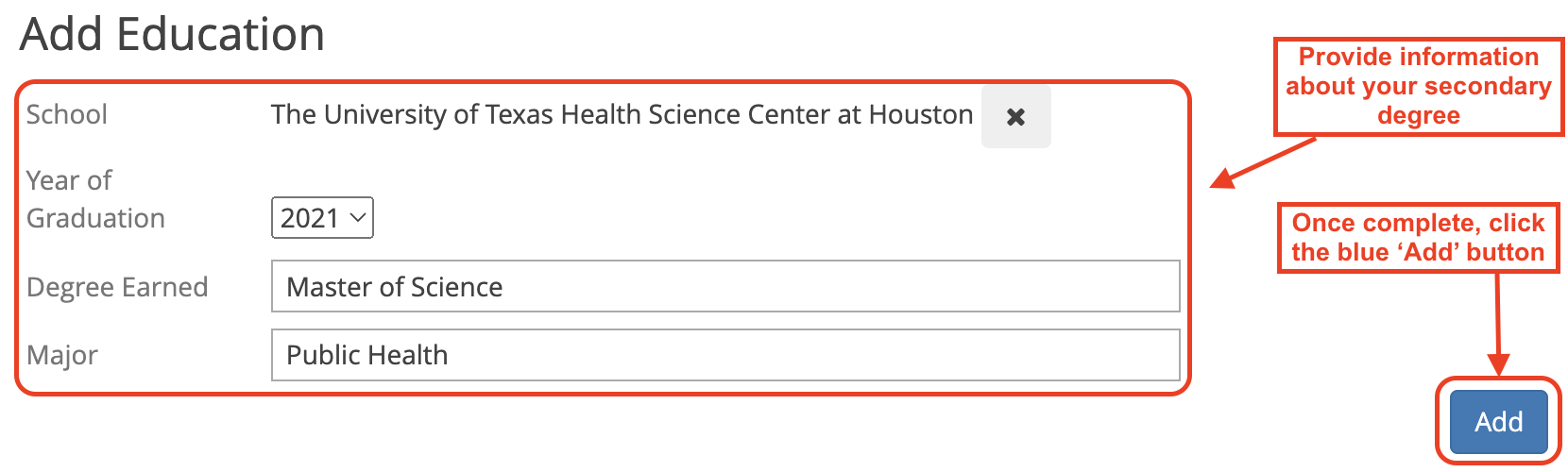Image resolution: width=1568 pixels, height=472 pixels.
Task: Open the Year of Graduation dropdown
Action: [x=322, y=218]
